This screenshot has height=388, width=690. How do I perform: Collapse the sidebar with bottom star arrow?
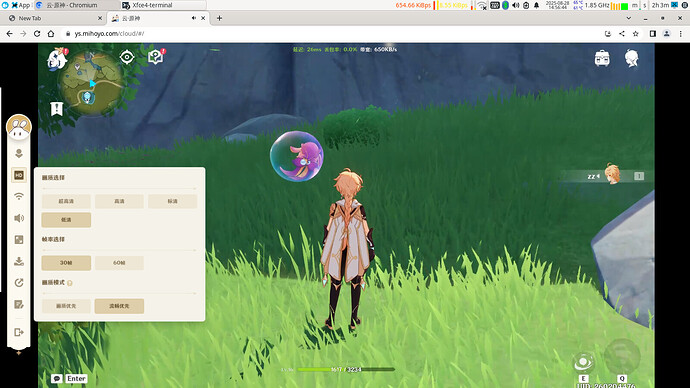18,353
